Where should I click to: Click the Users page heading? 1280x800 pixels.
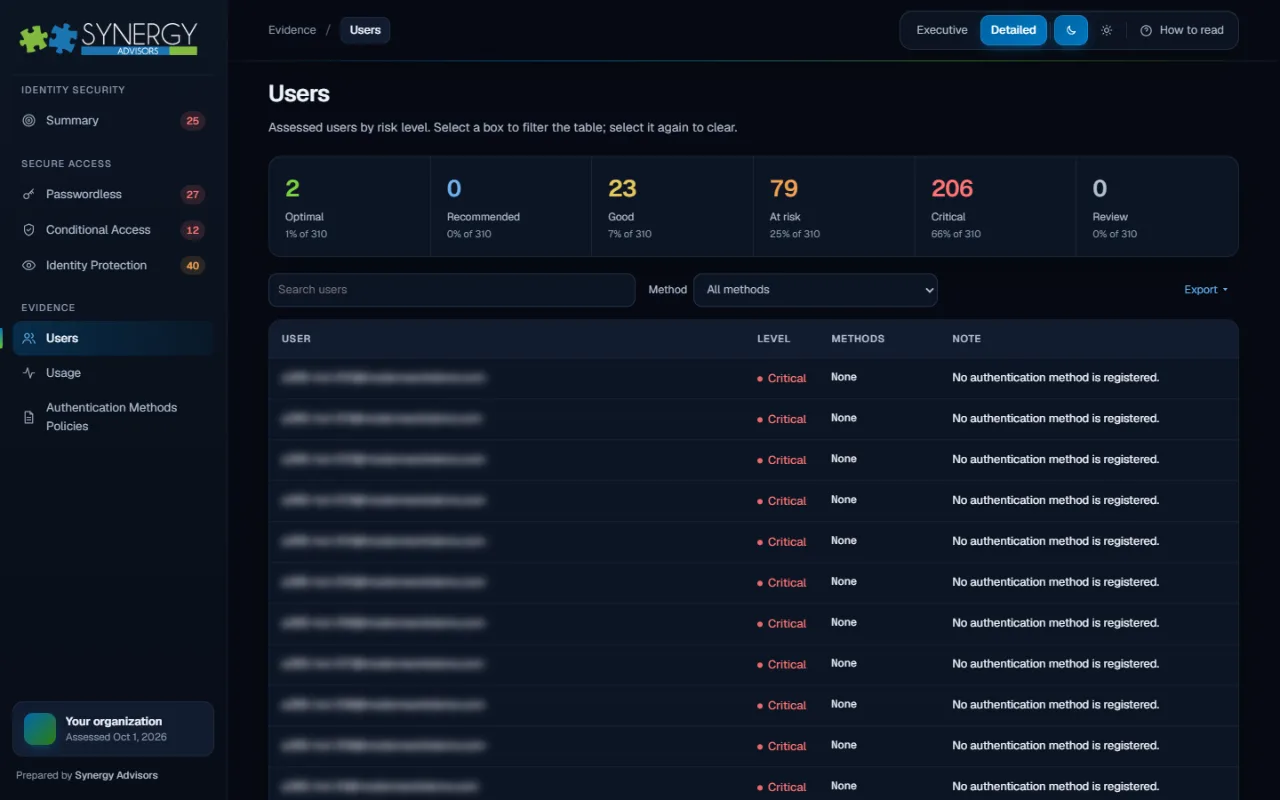pyautogui.click(x=299, y=94)
